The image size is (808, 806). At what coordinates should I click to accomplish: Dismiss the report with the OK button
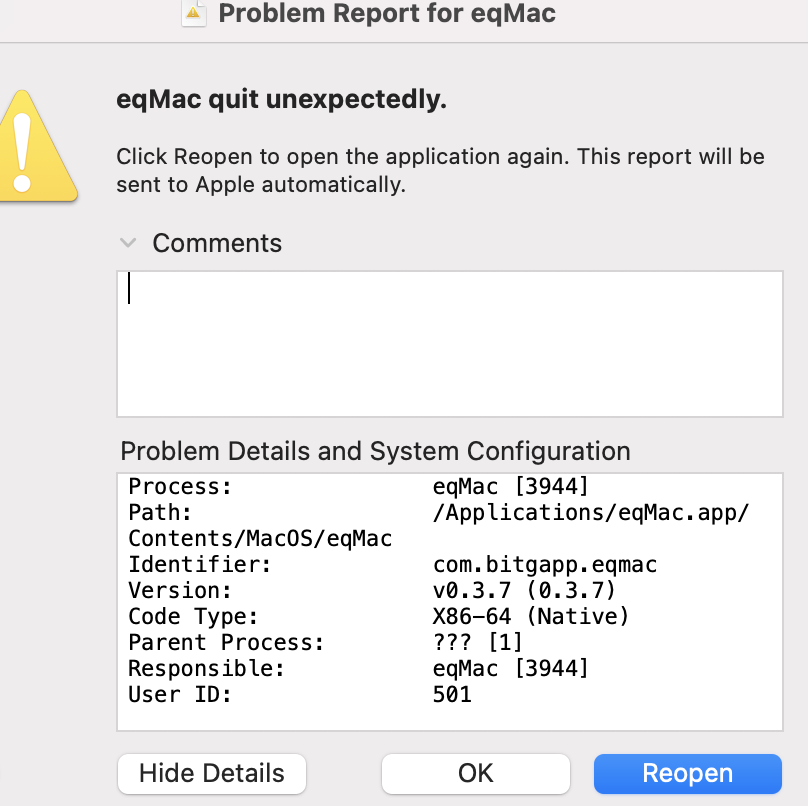[x=476, y=774]
